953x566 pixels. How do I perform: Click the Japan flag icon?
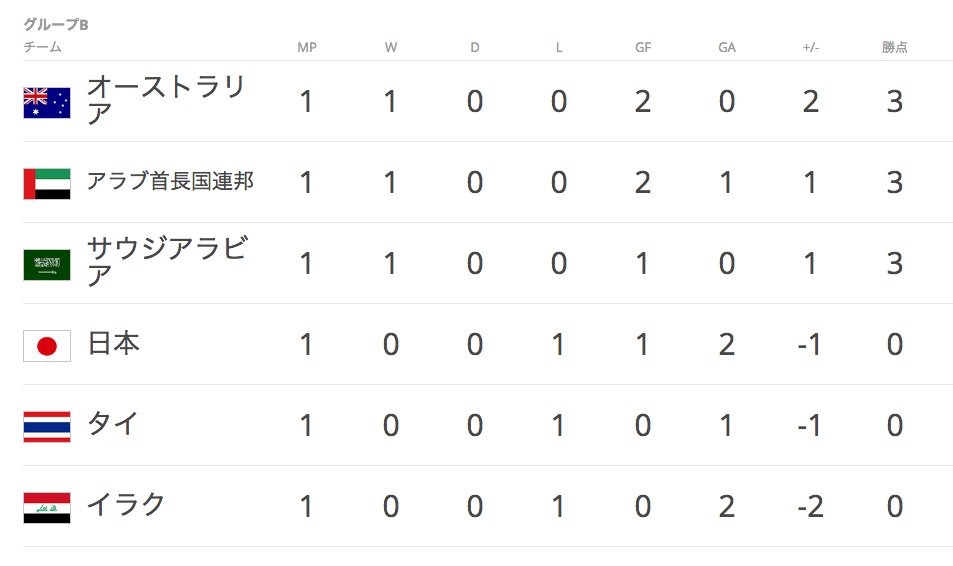[47, 346]
